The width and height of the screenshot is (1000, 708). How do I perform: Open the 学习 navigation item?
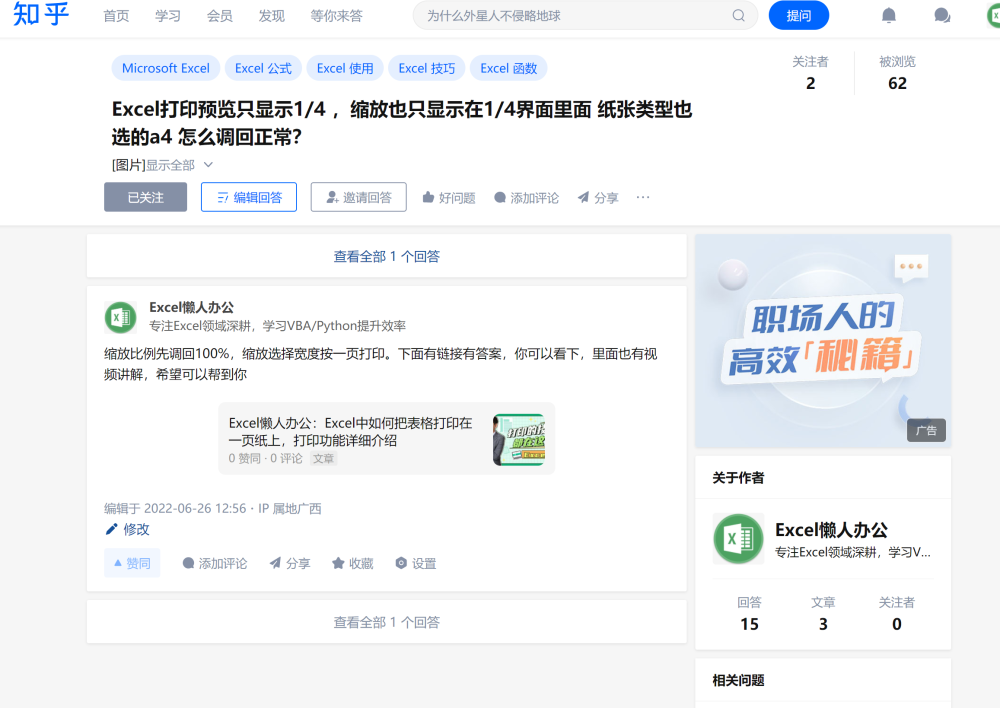pyautogui.click(x=168, y=16)
